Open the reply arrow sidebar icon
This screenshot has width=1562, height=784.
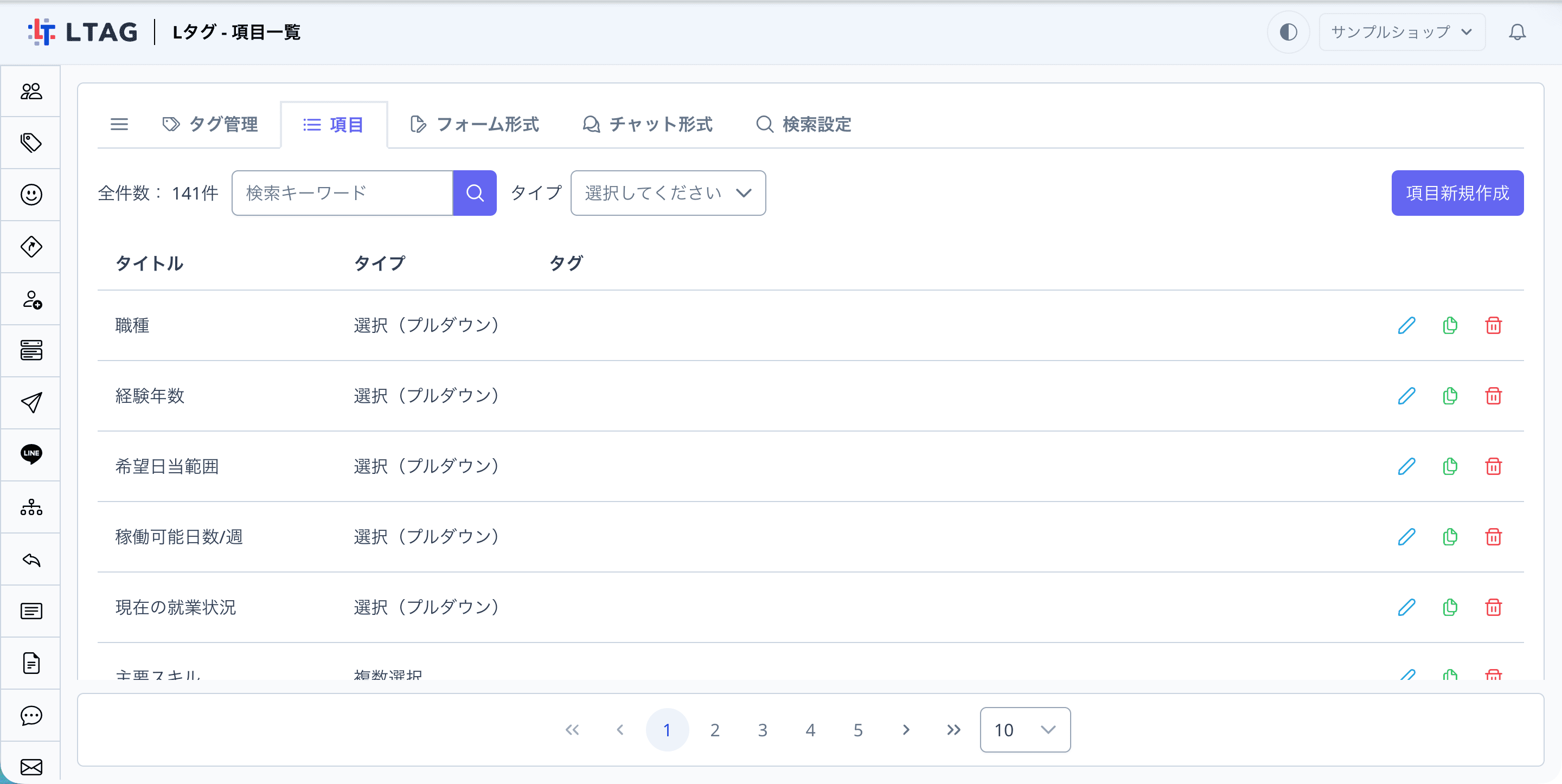[x=31, y=560]
